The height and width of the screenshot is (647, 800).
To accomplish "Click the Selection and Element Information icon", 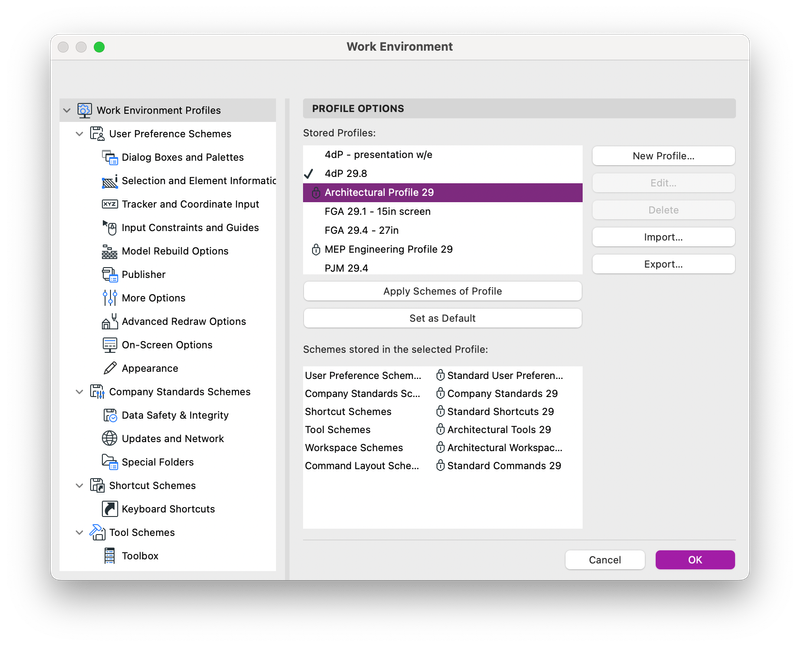I will coord(110,181).
